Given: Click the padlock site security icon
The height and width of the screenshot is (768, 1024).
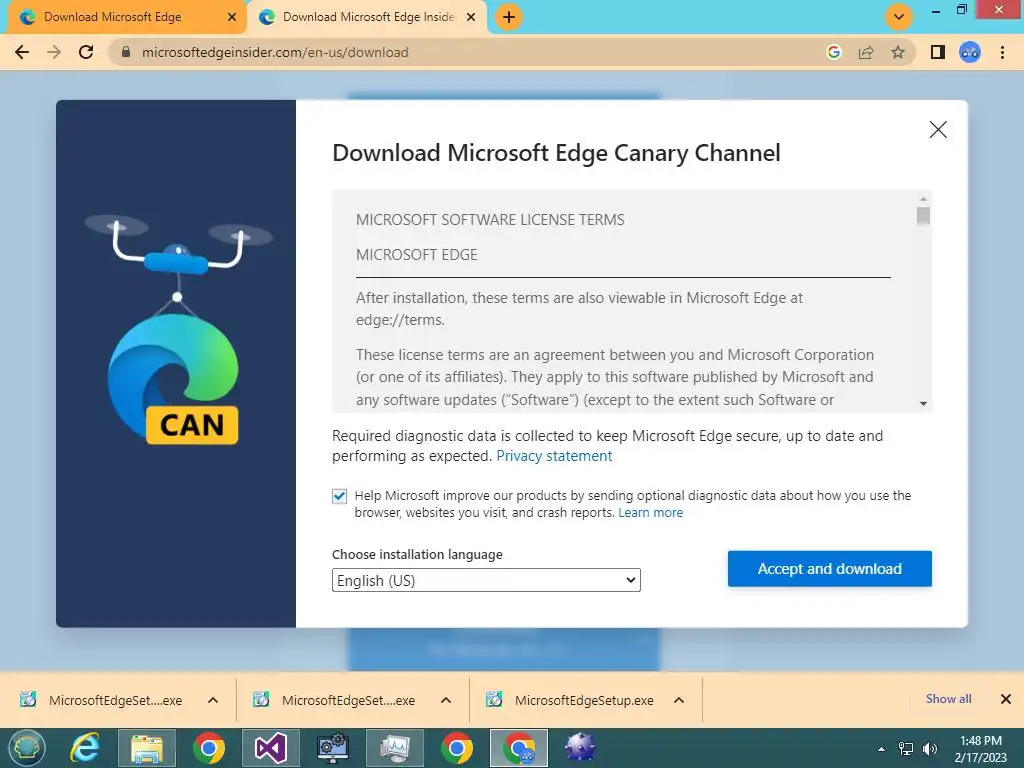Looking at the screenshot, I should click(126, 52).
